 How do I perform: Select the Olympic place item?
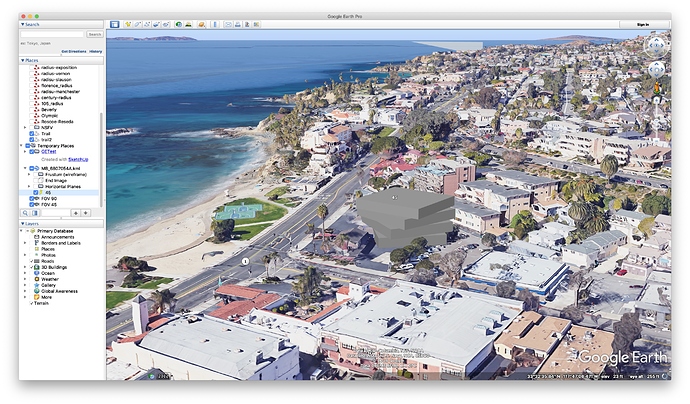[x=49, y=116]
